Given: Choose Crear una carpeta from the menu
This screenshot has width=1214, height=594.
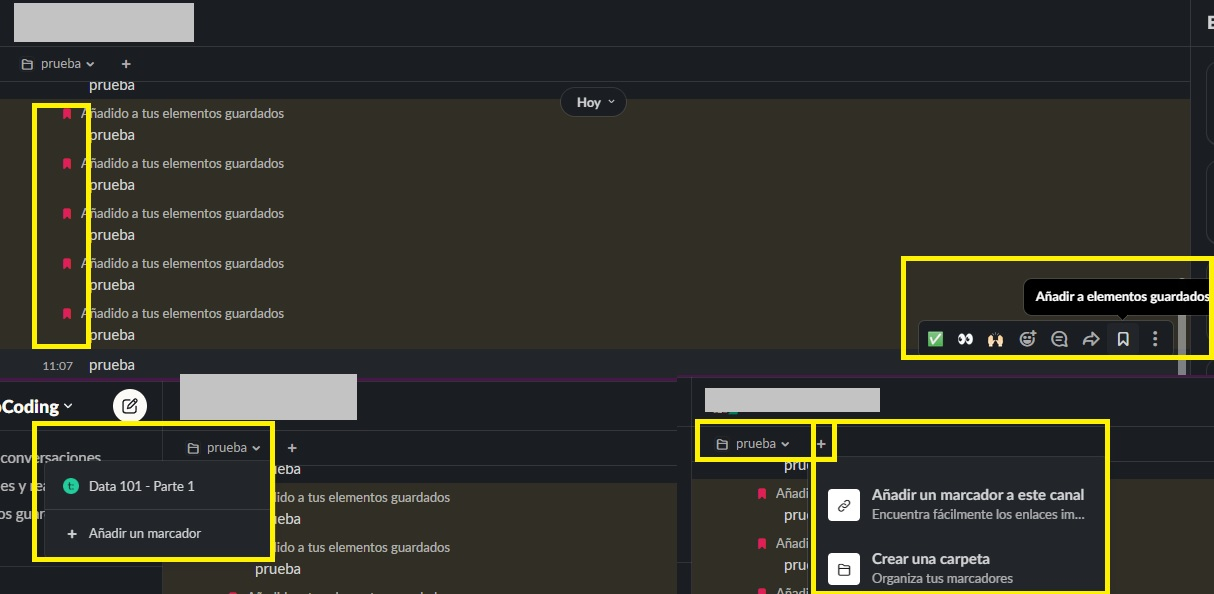Looking at the screenshot, I should point(931,558).
